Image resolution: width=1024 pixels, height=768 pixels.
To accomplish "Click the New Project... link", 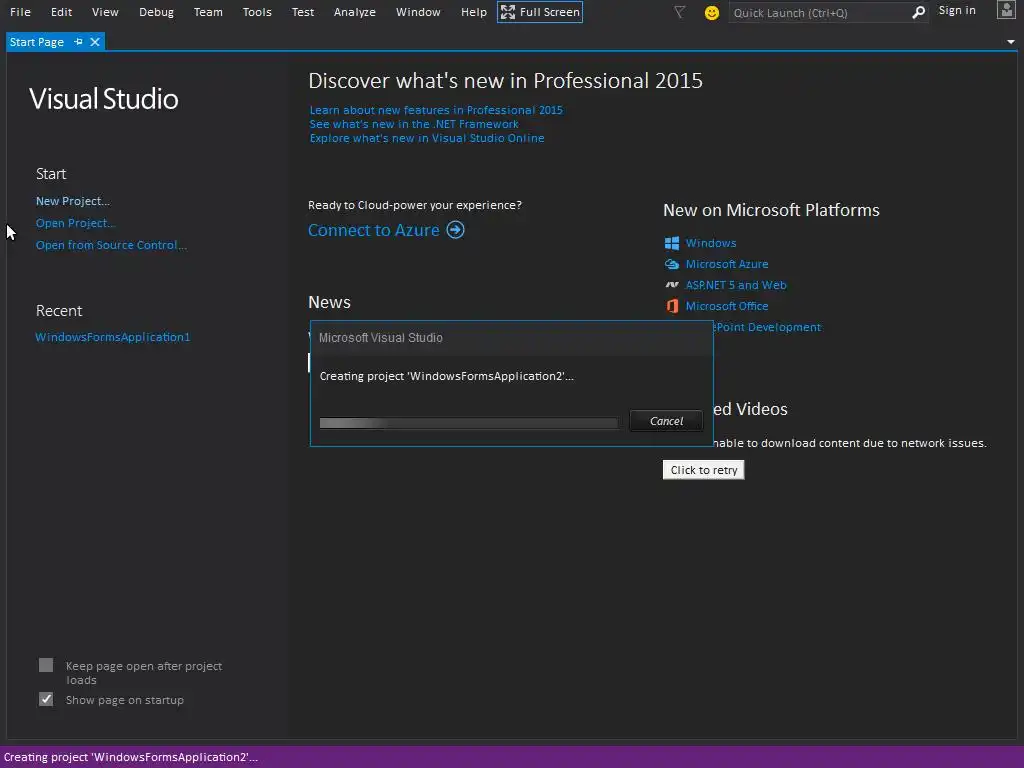I will (x=72, y=201).
